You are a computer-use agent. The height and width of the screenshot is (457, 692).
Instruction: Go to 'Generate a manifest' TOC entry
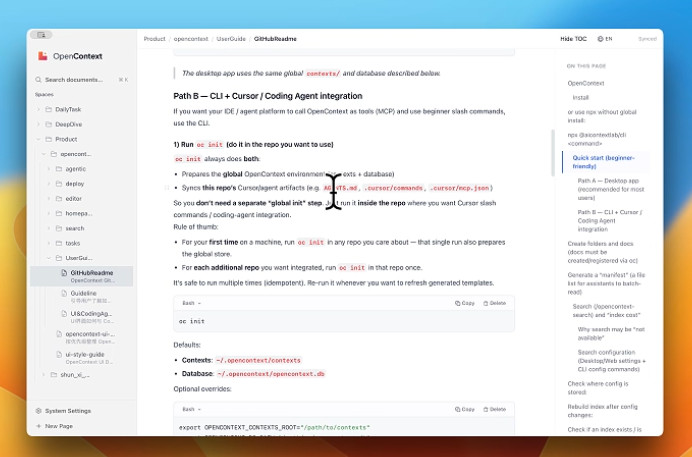pyautogui.click(x=606, y=283)
